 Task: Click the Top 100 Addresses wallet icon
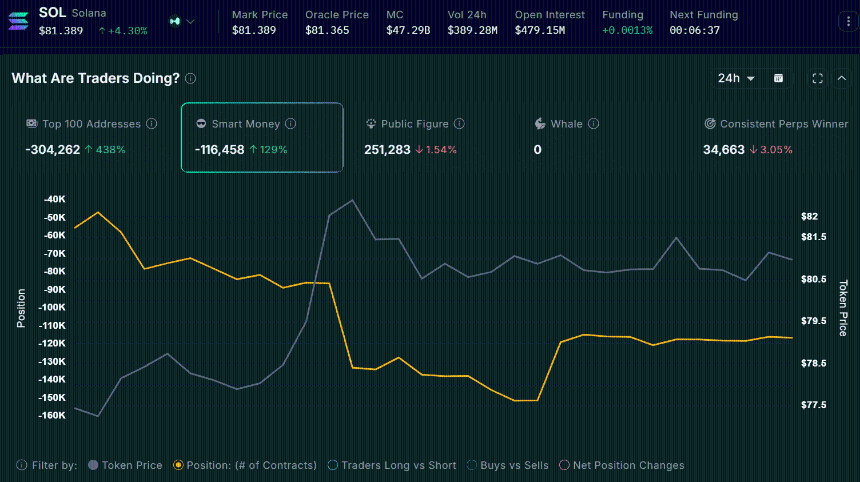32,124
